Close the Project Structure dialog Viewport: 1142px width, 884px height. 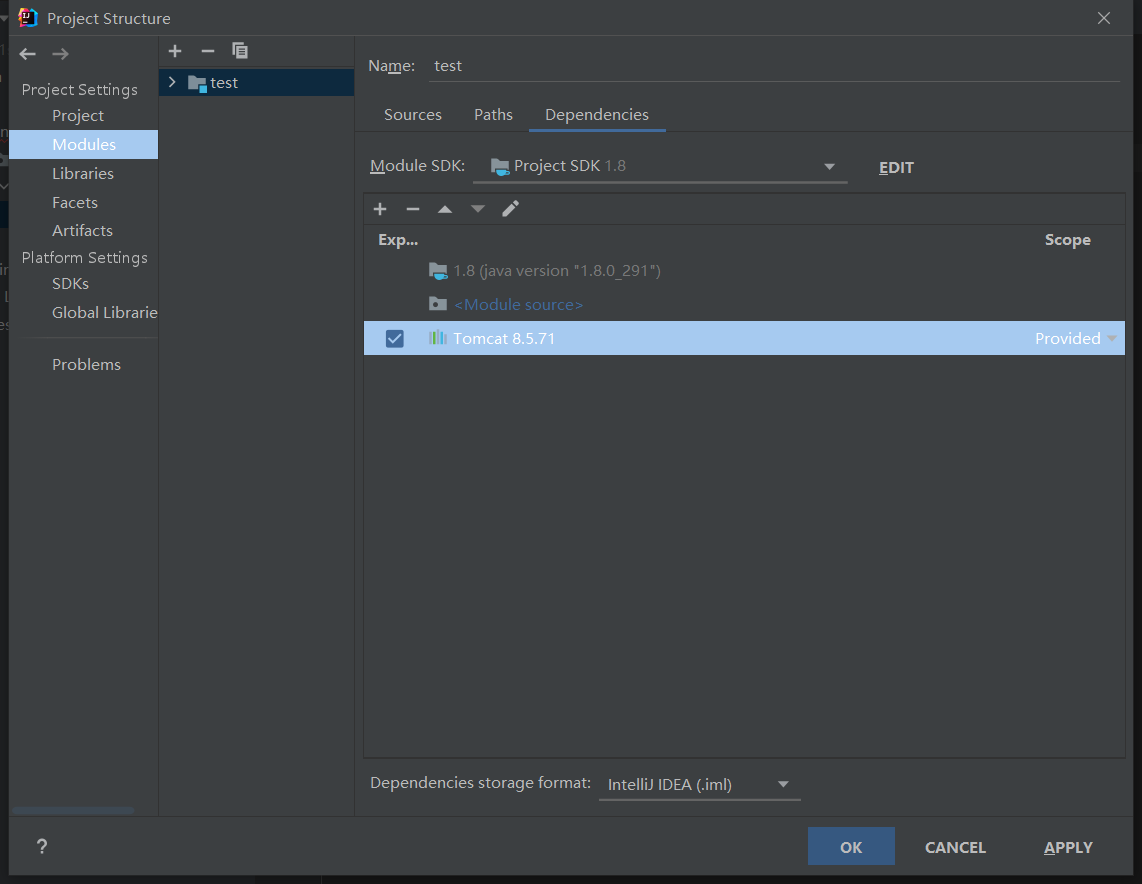(1103, 18)
